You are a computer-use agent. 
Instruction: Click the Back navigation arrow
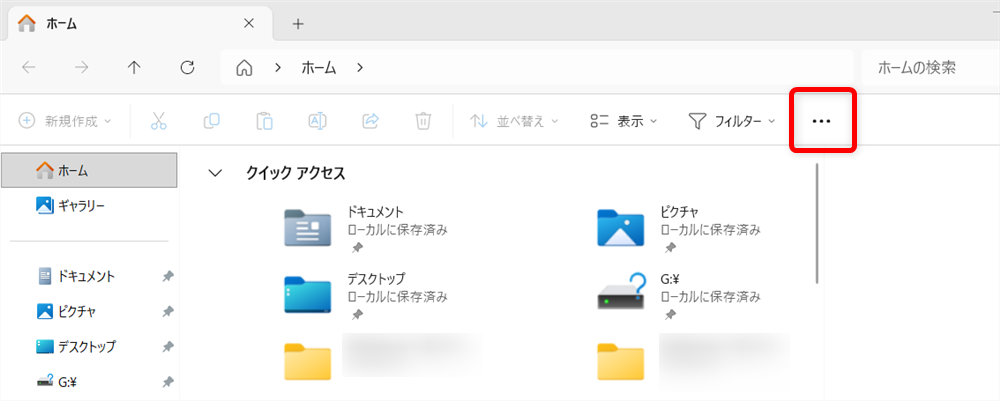(28, 68)
